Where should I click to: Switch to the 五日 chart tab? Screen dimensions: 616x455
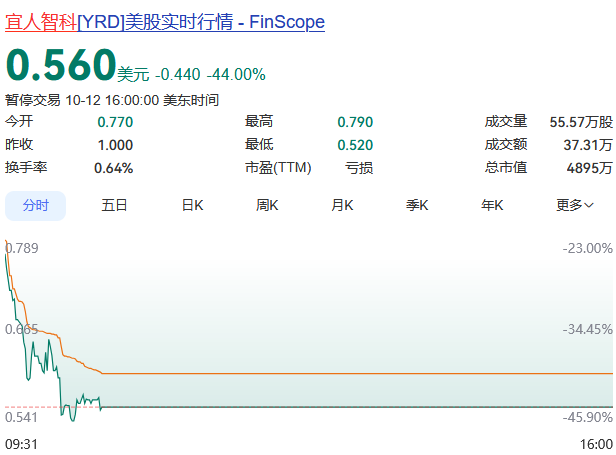click(x=114, y=205)
